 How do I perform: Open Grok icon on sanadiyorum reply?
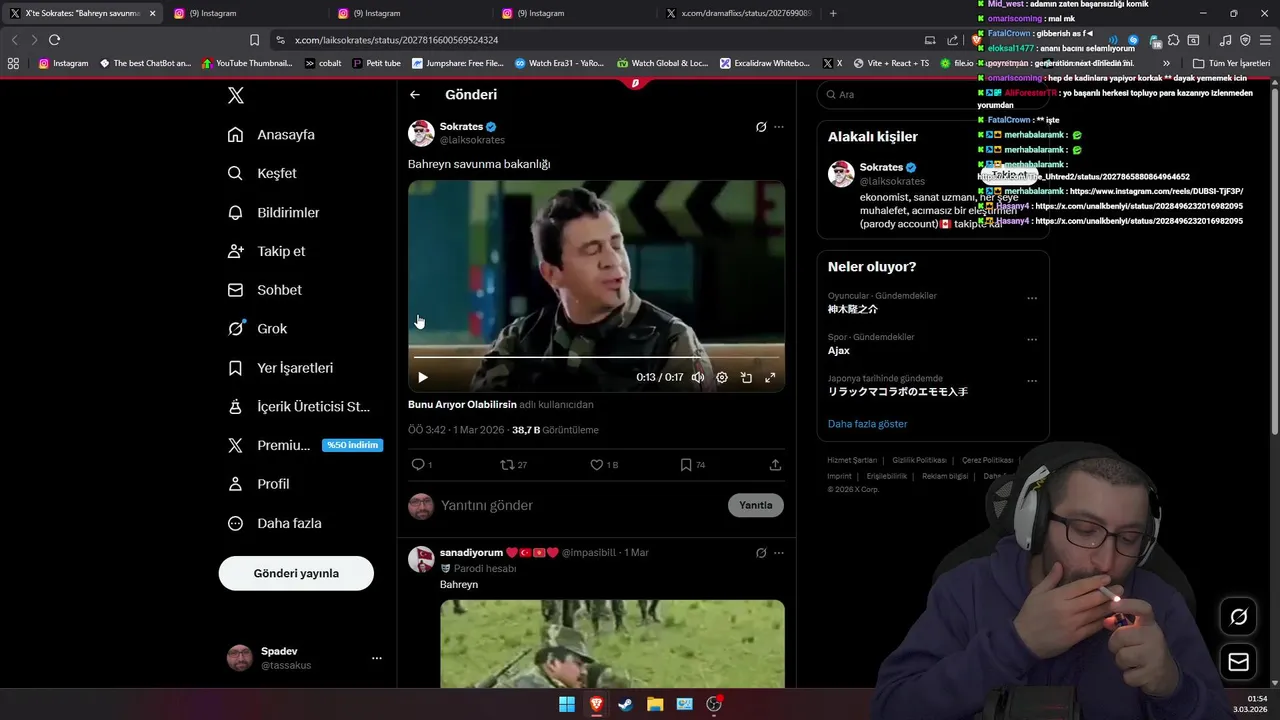(761, 553)
